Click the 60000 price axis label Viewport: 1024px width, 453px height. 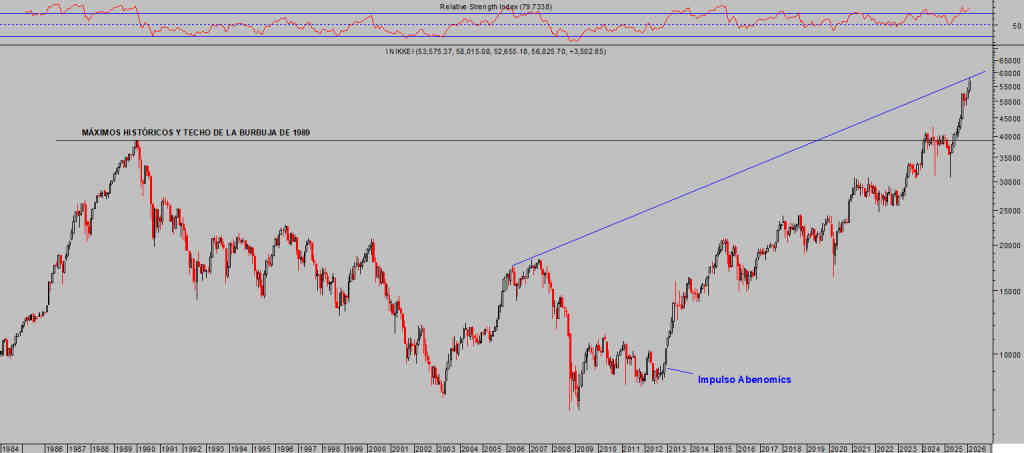tap(1008, 73)
